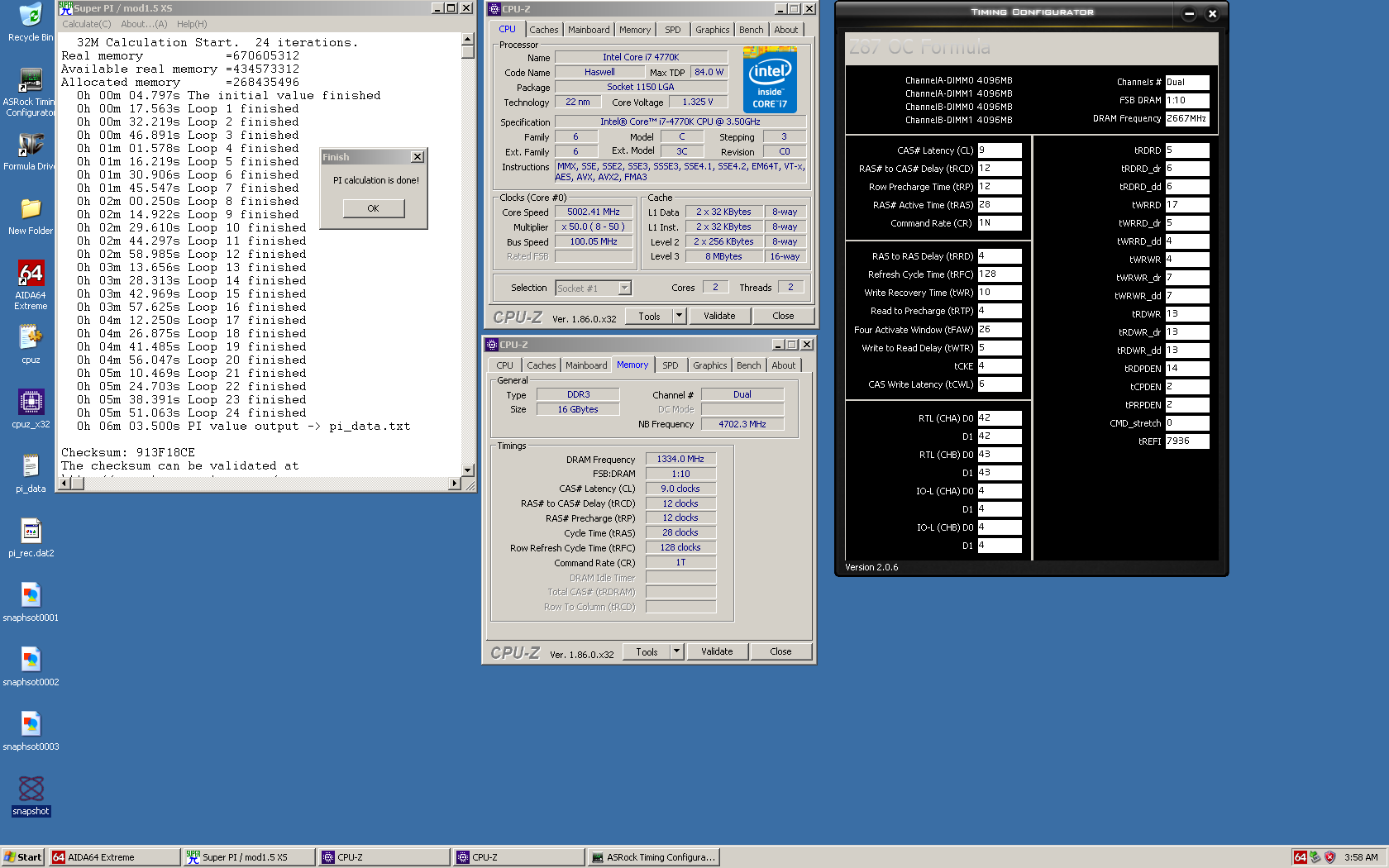Minimize the Timing Configurator window
The image size is (1389, 868).
[1189, 13]
